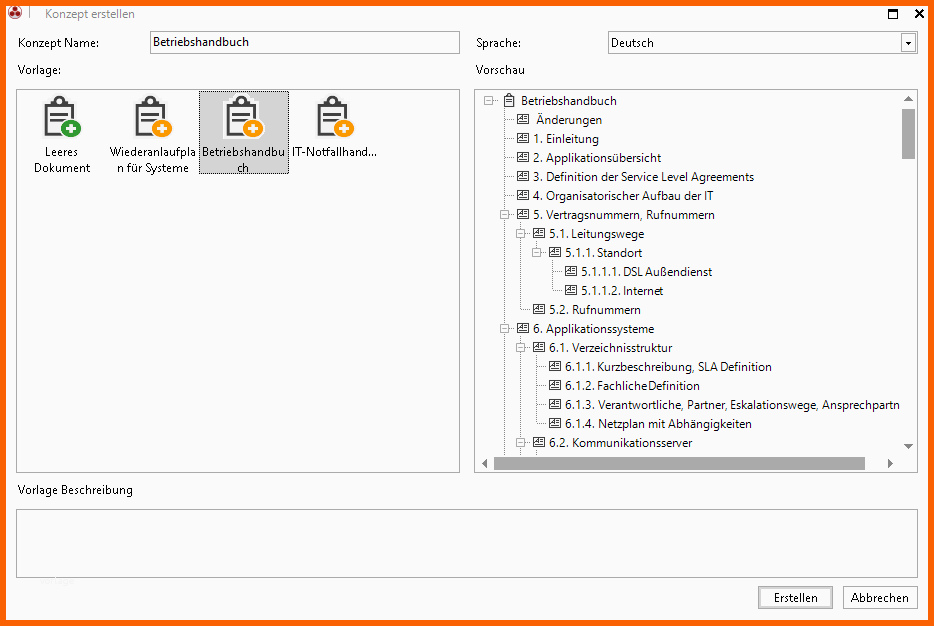The height and width of the screenshot is (626, 934).
Task: Click the page icon next to Änderungen
Action: pos(523,120)
